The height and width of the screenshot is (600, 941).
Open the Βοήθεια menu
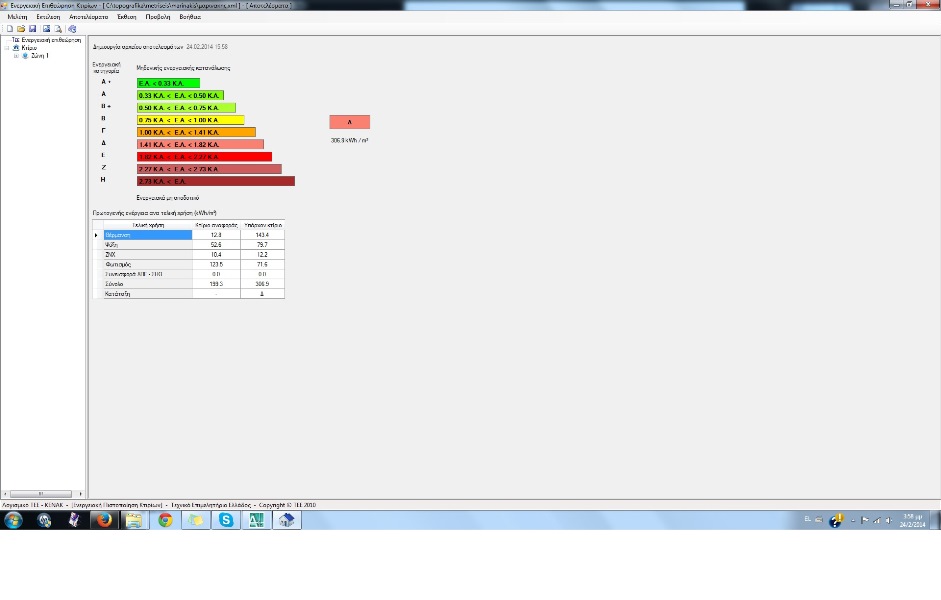coord(190,17)
